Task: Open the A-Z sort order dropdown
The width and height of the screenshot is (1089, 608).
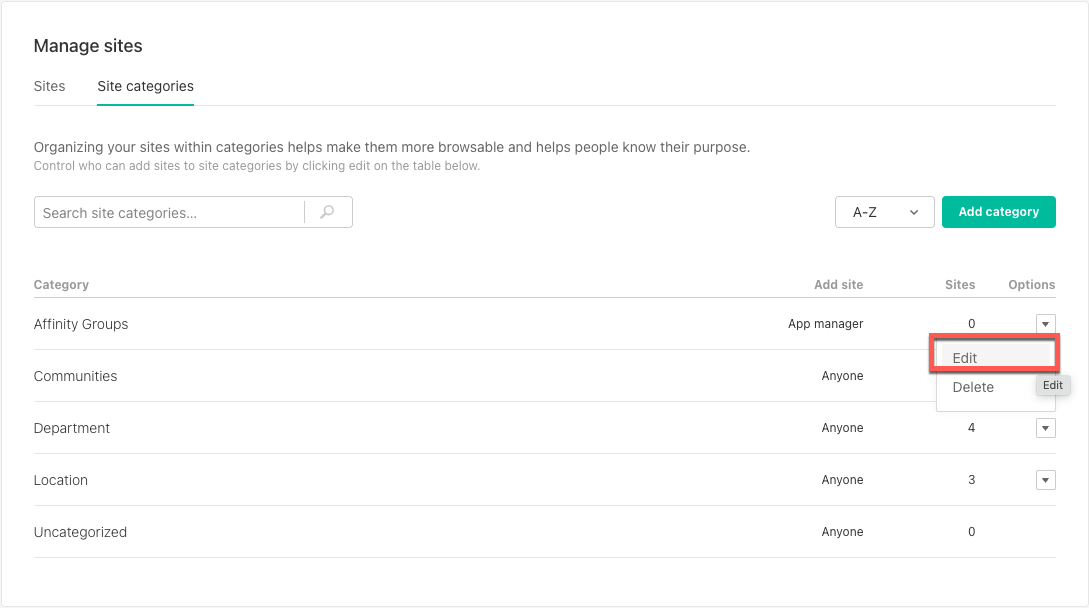Action: (883, 212)
